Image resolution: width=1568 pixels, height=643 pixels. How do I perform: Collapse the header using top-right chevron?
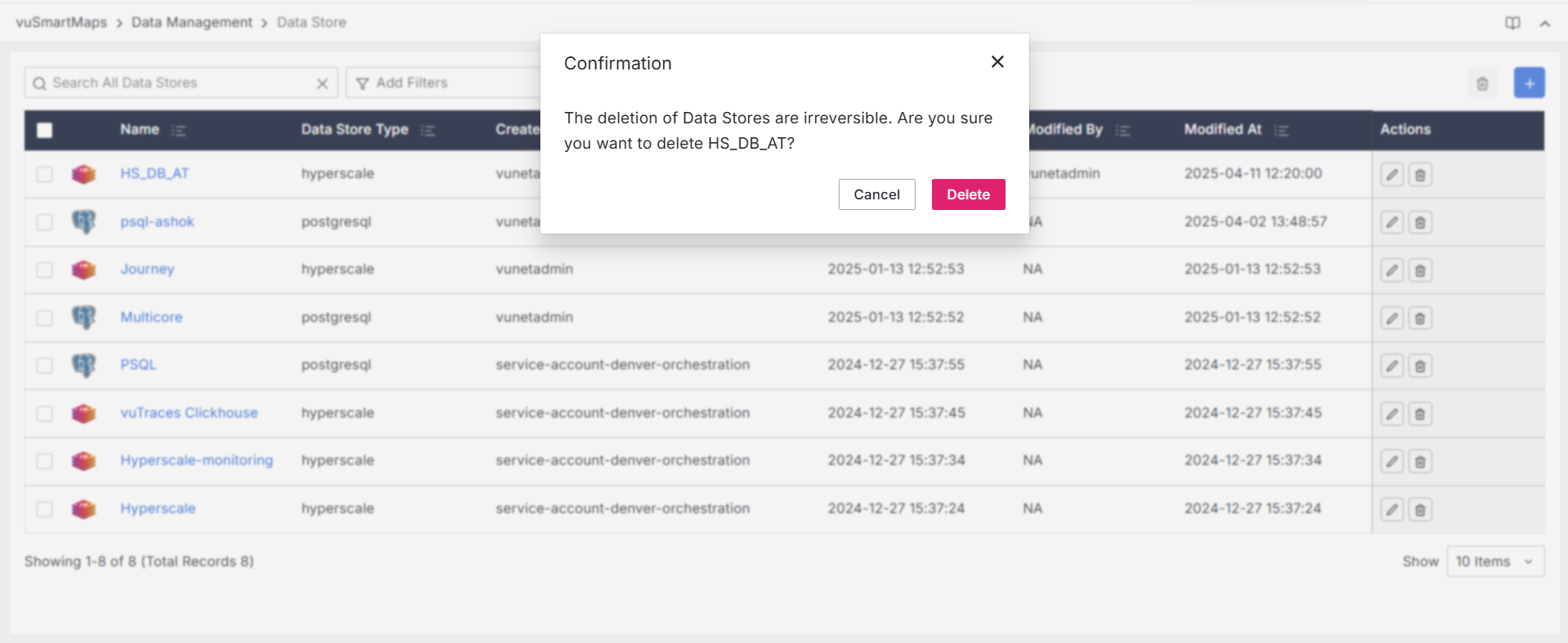(1544, 24)
